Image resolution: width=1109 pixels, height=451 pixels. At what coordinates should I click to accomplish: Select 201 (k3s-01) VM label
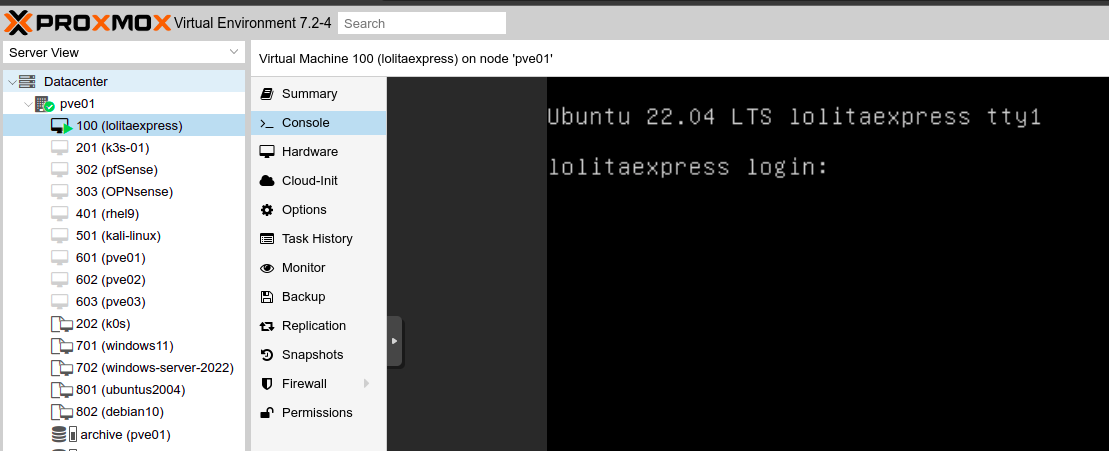coord(112,148)
